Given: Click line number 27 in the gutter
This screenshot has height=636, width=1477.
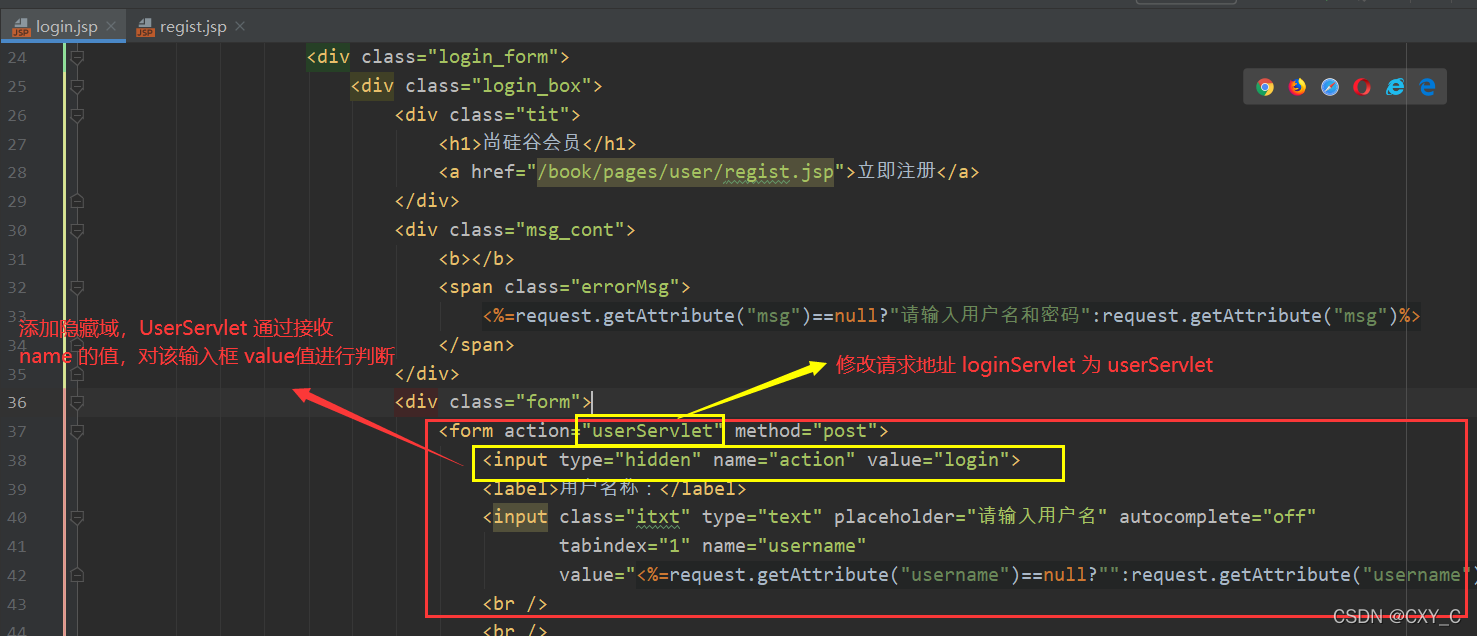Looking at the screenshot, I should pyautogui.click(x=17, y=143).
